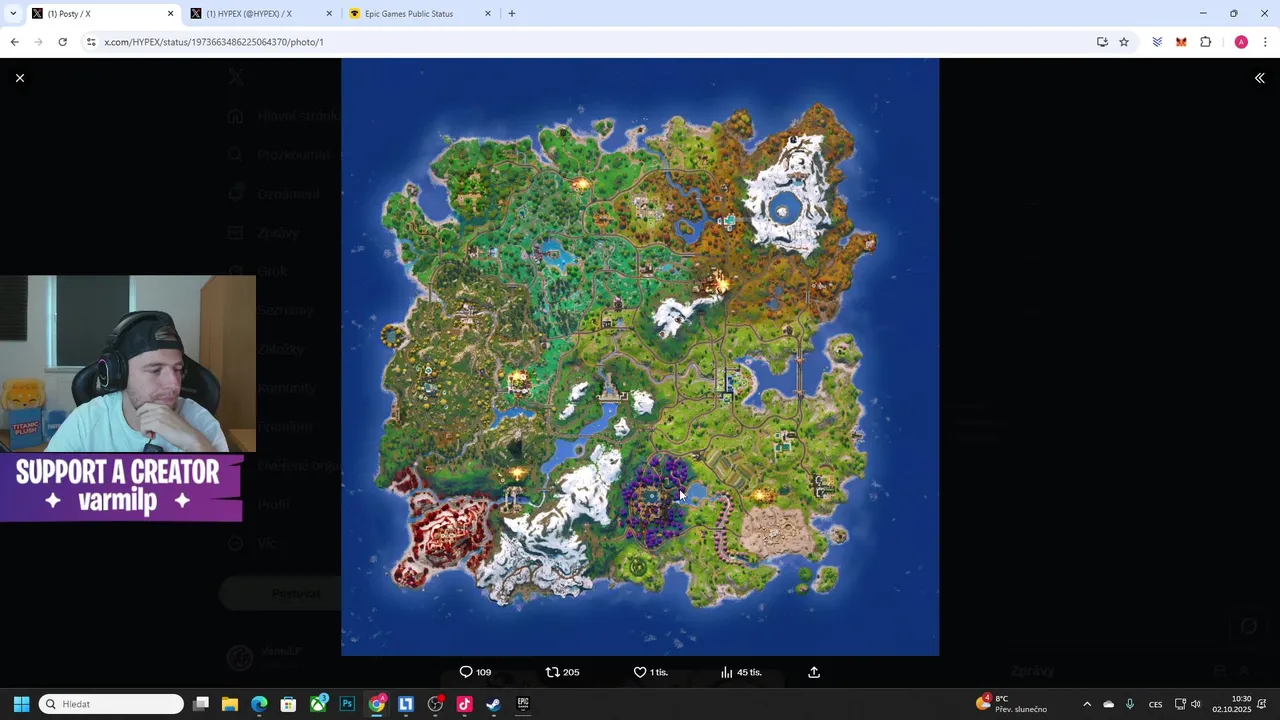Image resolution: width=1280 pixels, height=720 pixels.
Task: Open network settings tray icon
Action: pos(1180,704)
